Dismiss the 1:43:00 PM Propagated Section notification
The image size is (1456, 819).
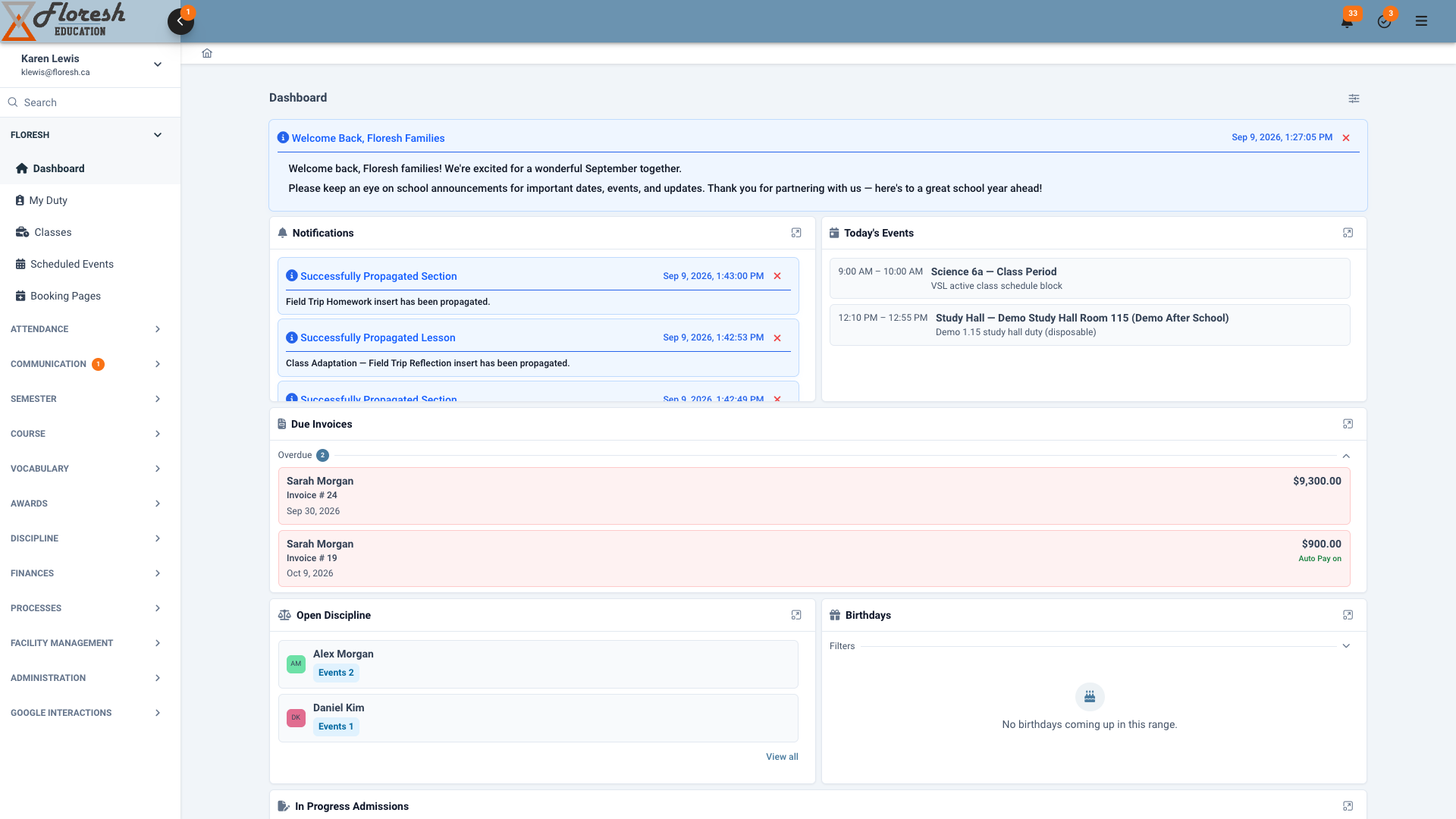point(777,276)
